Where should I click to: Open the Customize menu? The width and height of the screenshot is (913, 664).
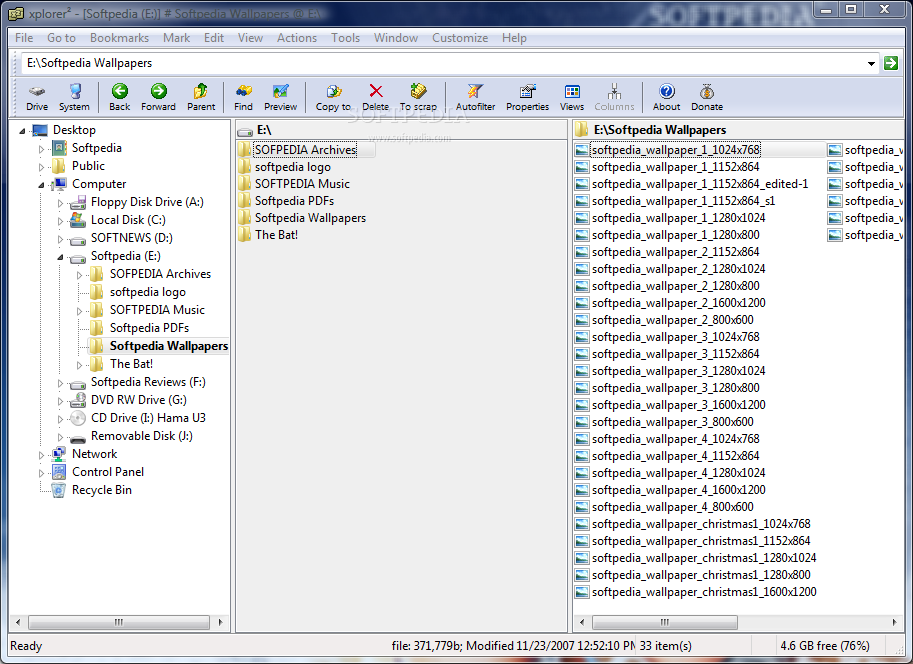coord(460,38)
